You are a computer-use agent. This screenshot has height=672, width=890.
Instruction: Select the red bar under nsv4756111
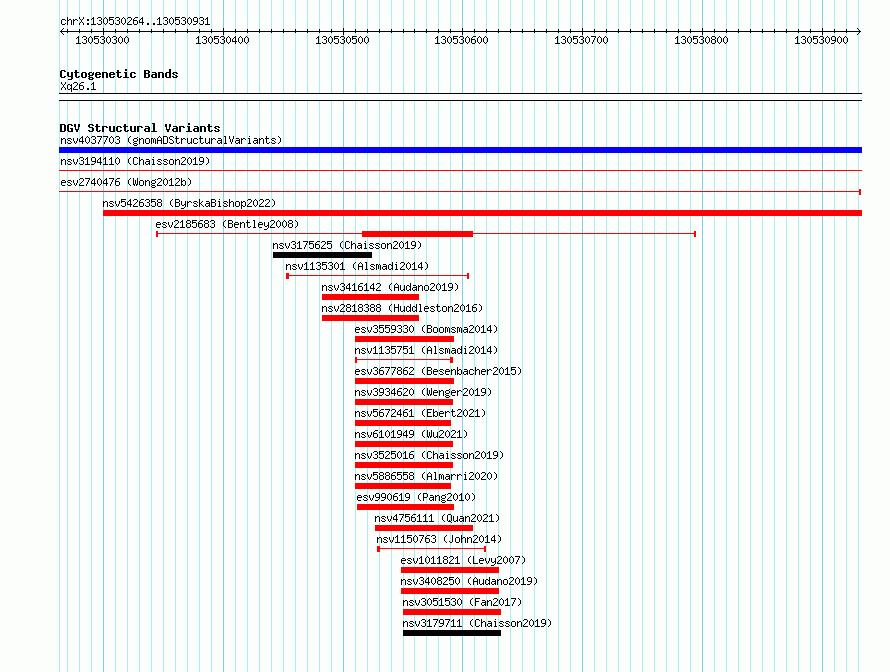click(x=424, y=528)
